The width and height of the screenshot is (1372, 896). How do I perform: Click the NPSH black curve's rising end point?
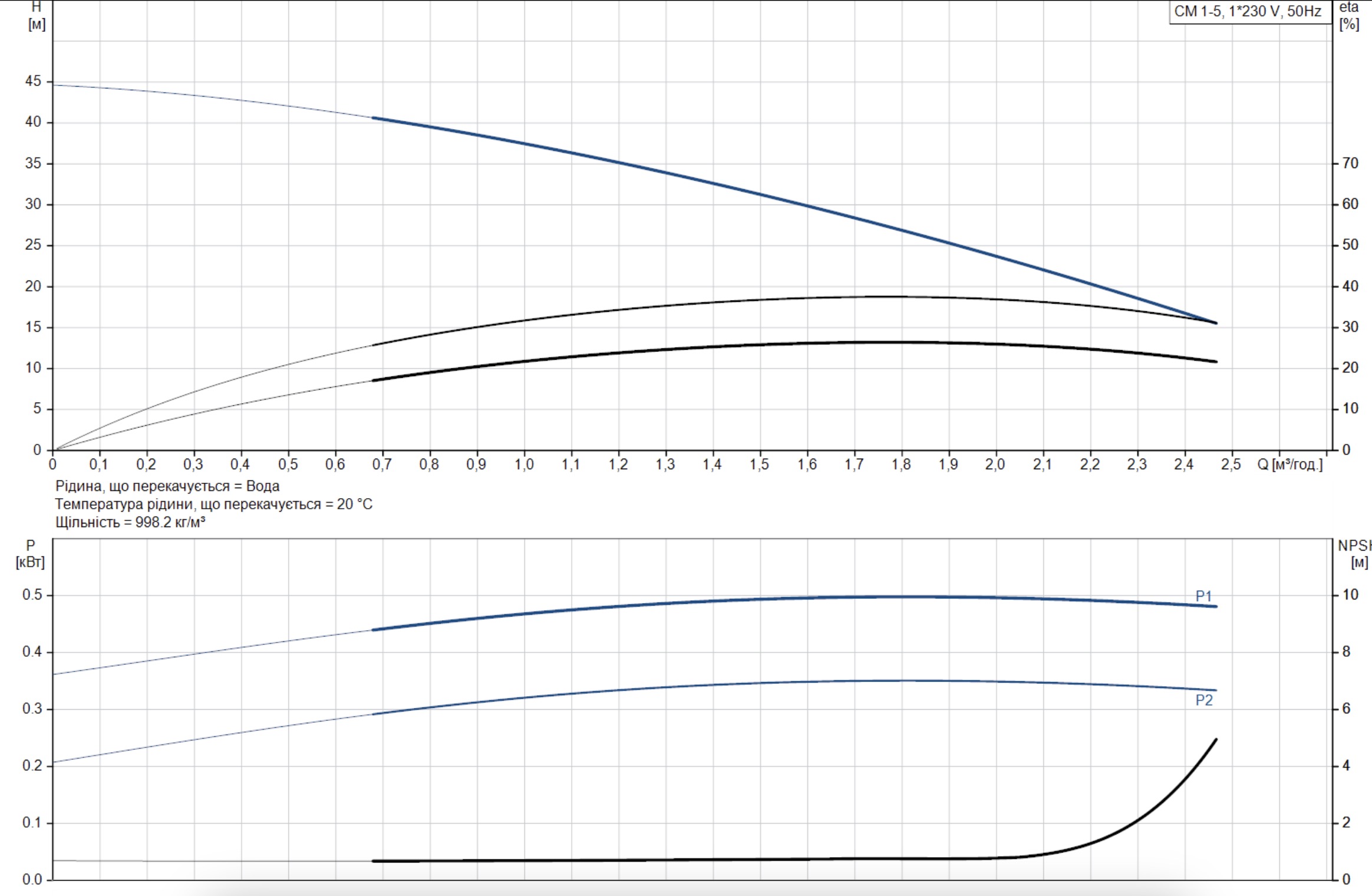pos(1216,740)
